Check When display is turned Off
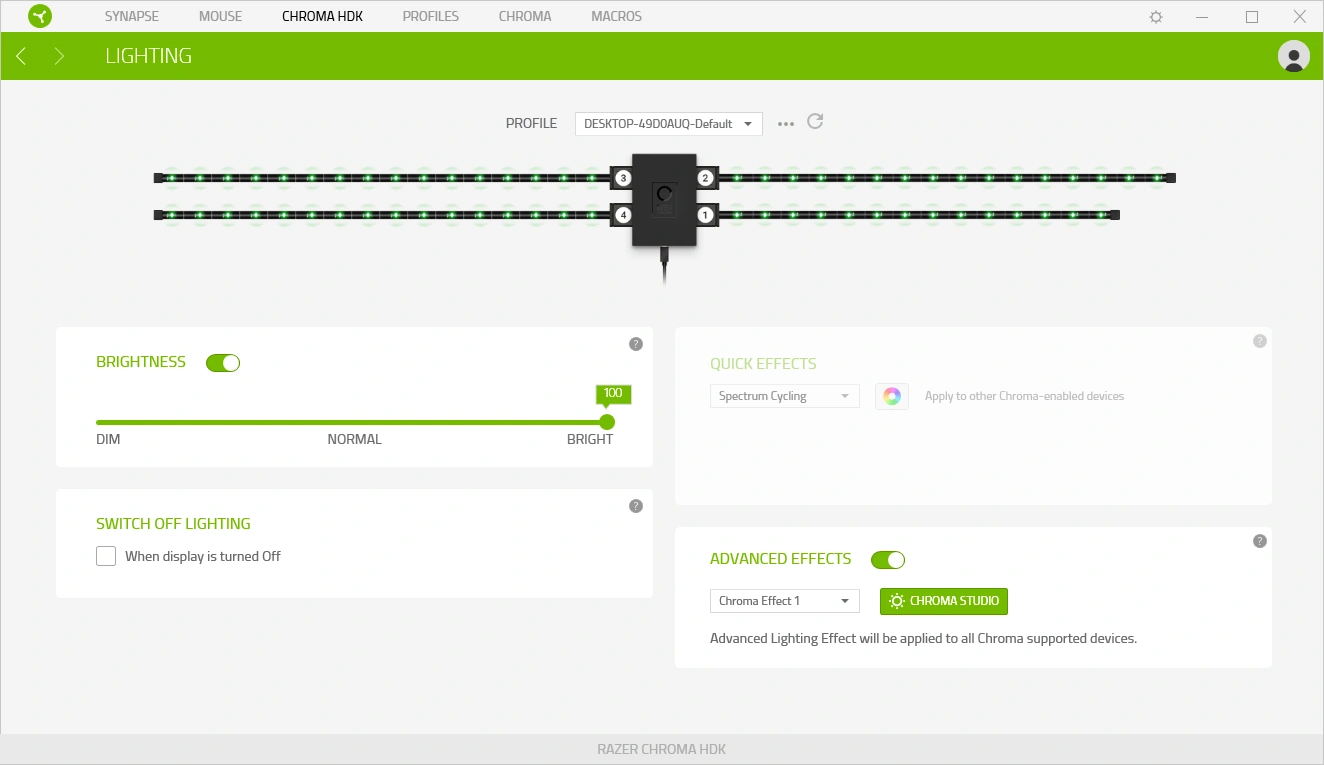 pos(106,556)
